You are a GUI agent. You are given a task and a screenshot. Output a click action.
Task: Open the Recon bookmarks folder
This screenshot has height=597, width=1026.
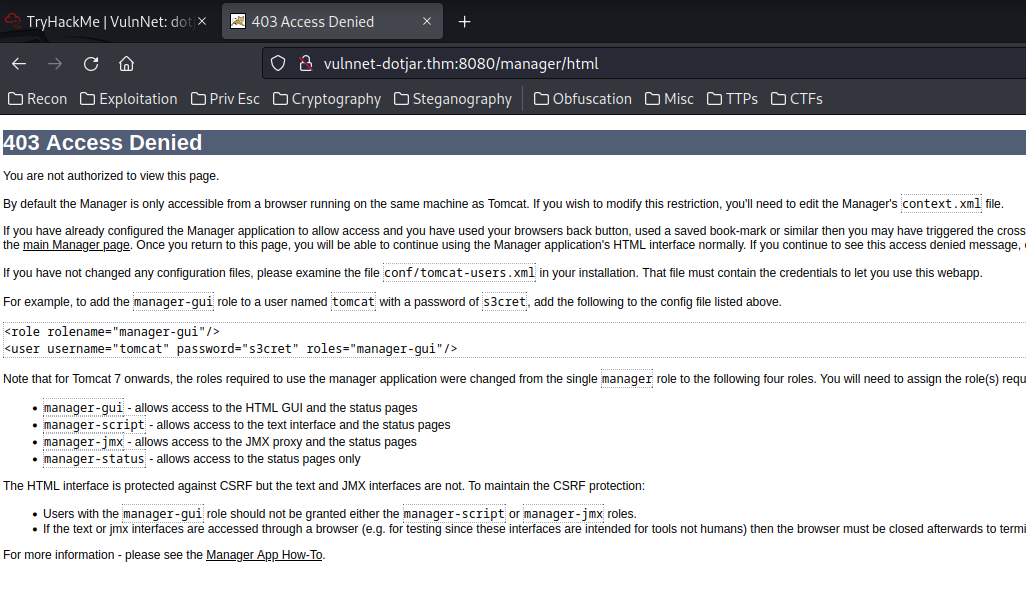(x=37, y=99)
